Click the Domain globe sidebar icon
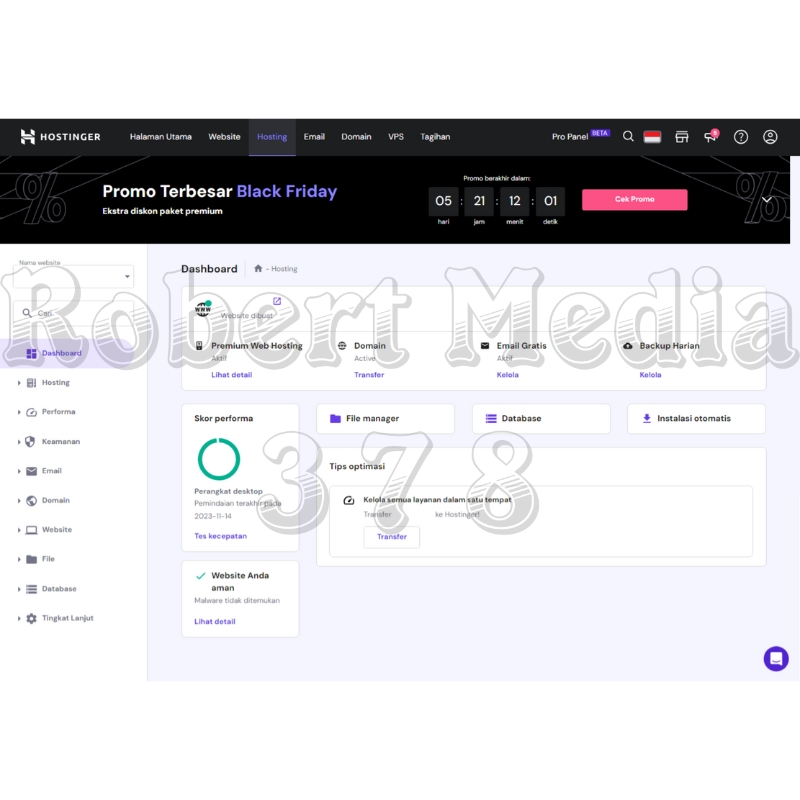 [31, 501]
